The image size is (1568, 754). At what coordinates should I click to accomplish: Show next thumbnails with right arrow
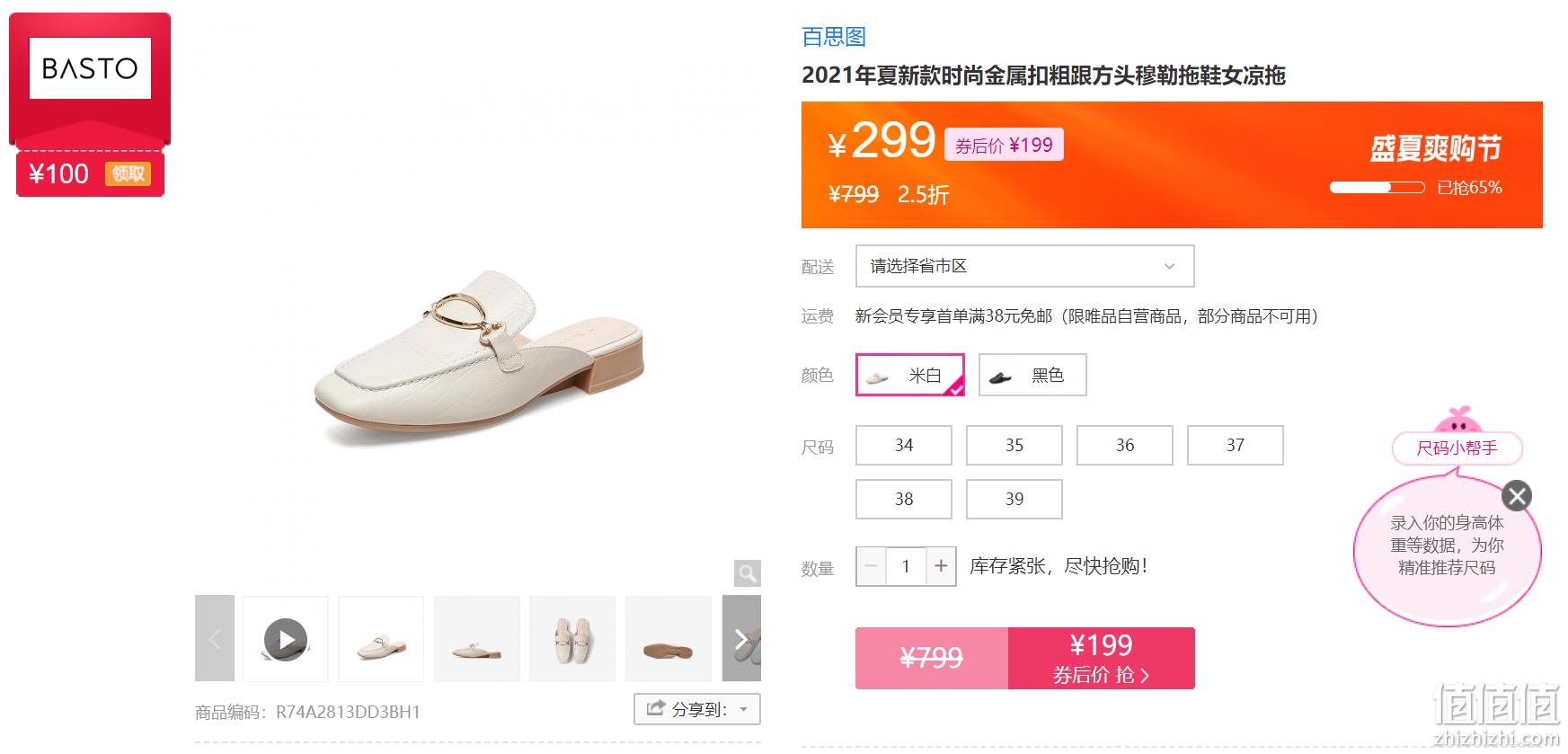741,639
